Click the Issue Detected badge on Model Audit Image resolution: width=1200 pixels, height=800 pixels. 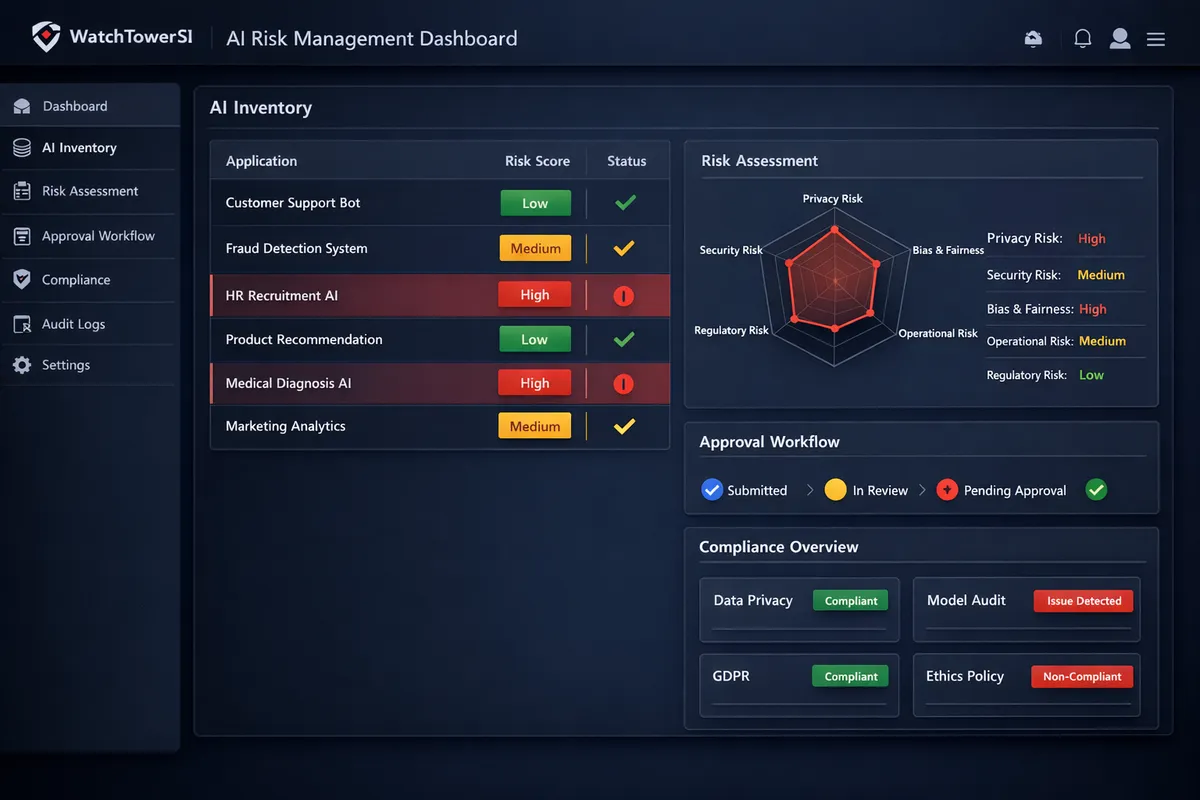point(1083,600)
